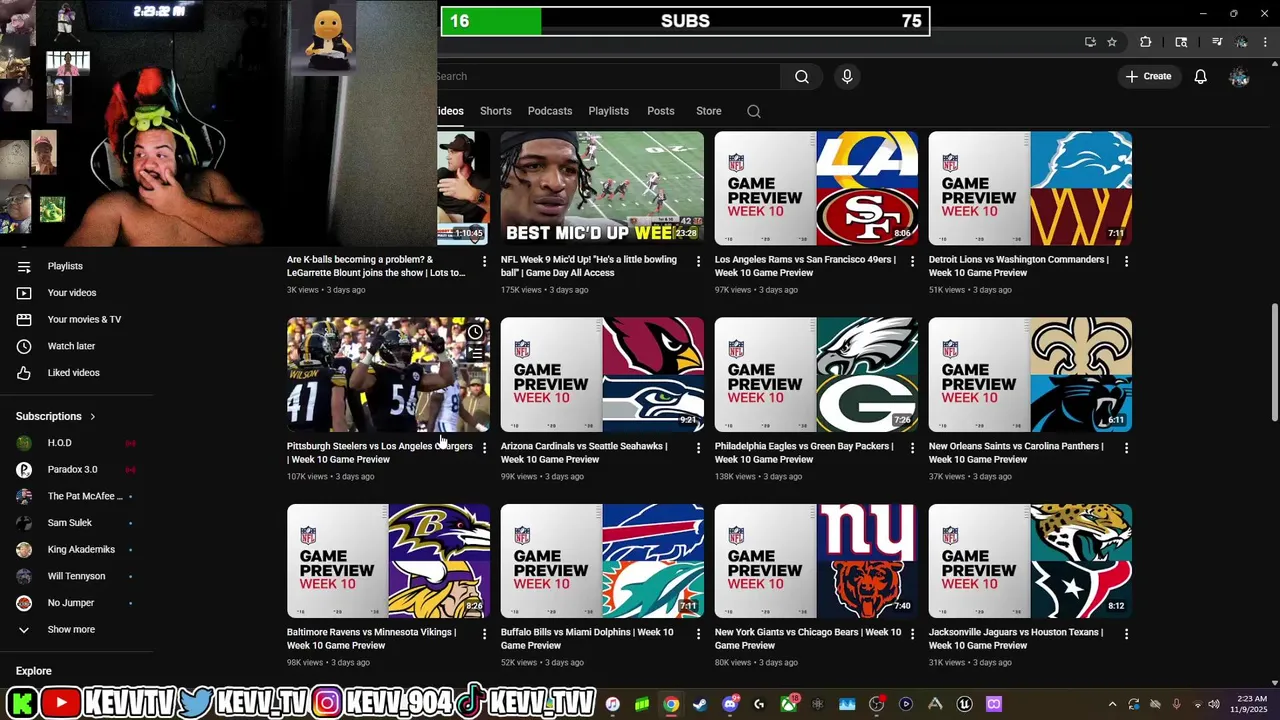The image size is (1280, 720).
Task: Play the Best Mic'd Up Week thumbnail
Action: pyautogui.click(x=602, y=188)
